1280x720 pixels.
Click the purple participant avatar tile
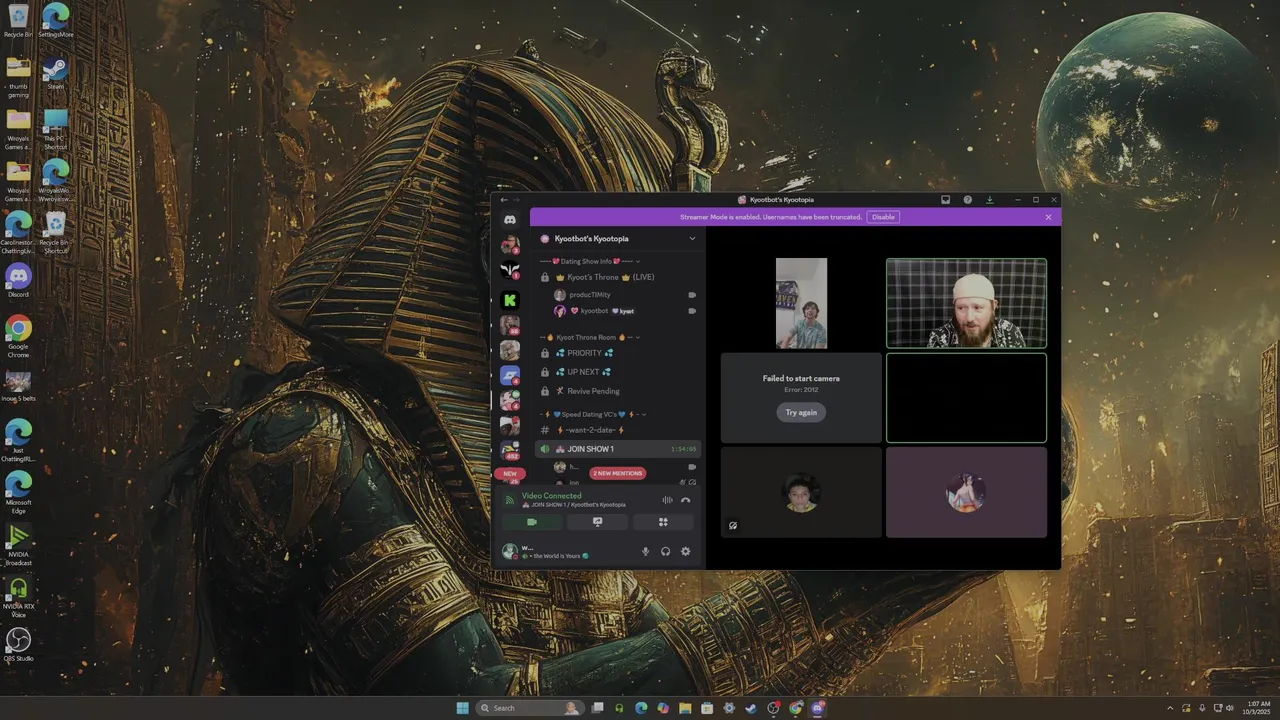pos(966,492)
